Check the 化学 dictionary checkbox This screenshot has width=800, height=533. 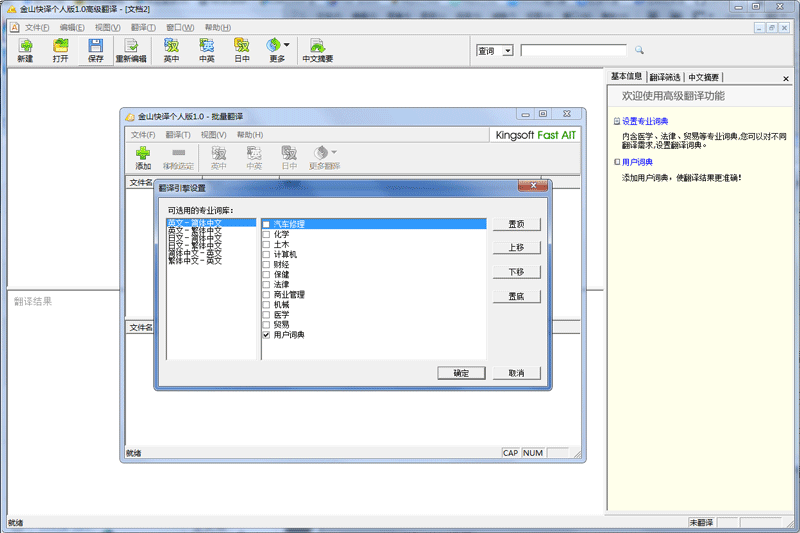(266, 234)
